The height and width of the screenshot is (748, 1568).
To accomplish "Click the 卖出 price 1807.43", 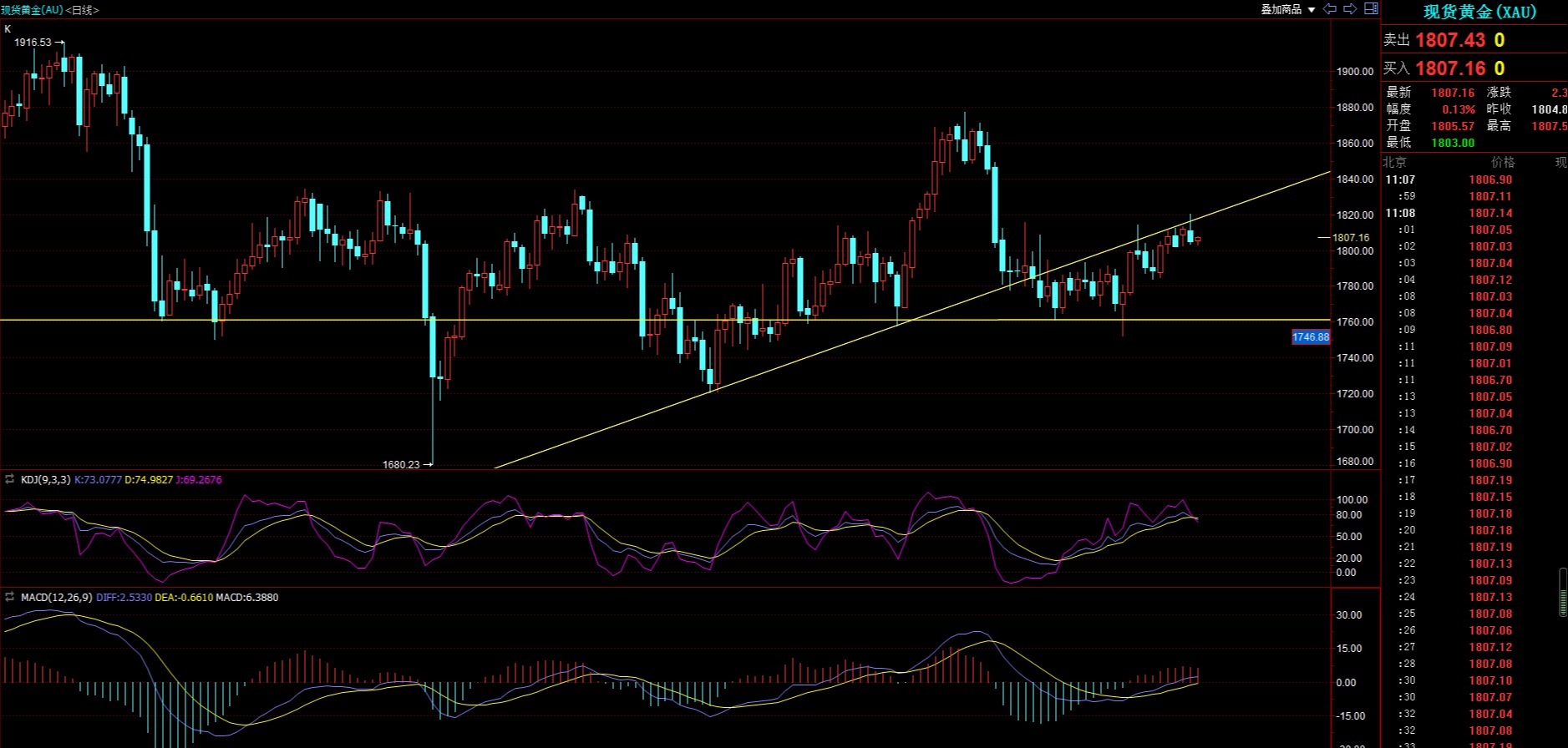I will point(1450,40).
